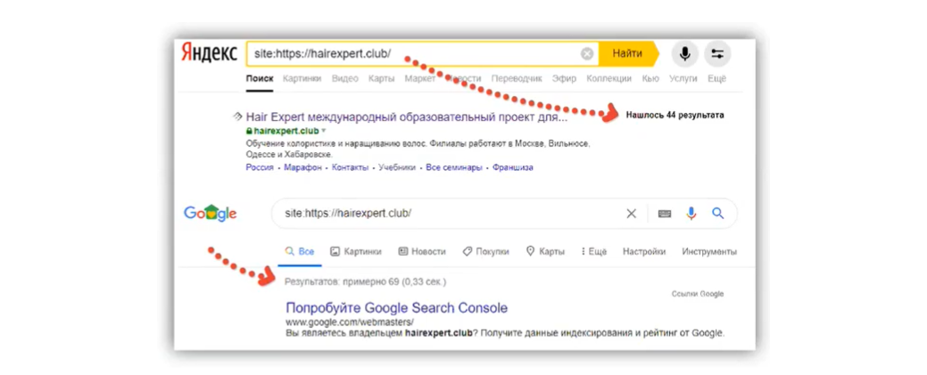The image size is (927, 375).
Task: Open the Все семинары sitelink
Action: point(454,167)
